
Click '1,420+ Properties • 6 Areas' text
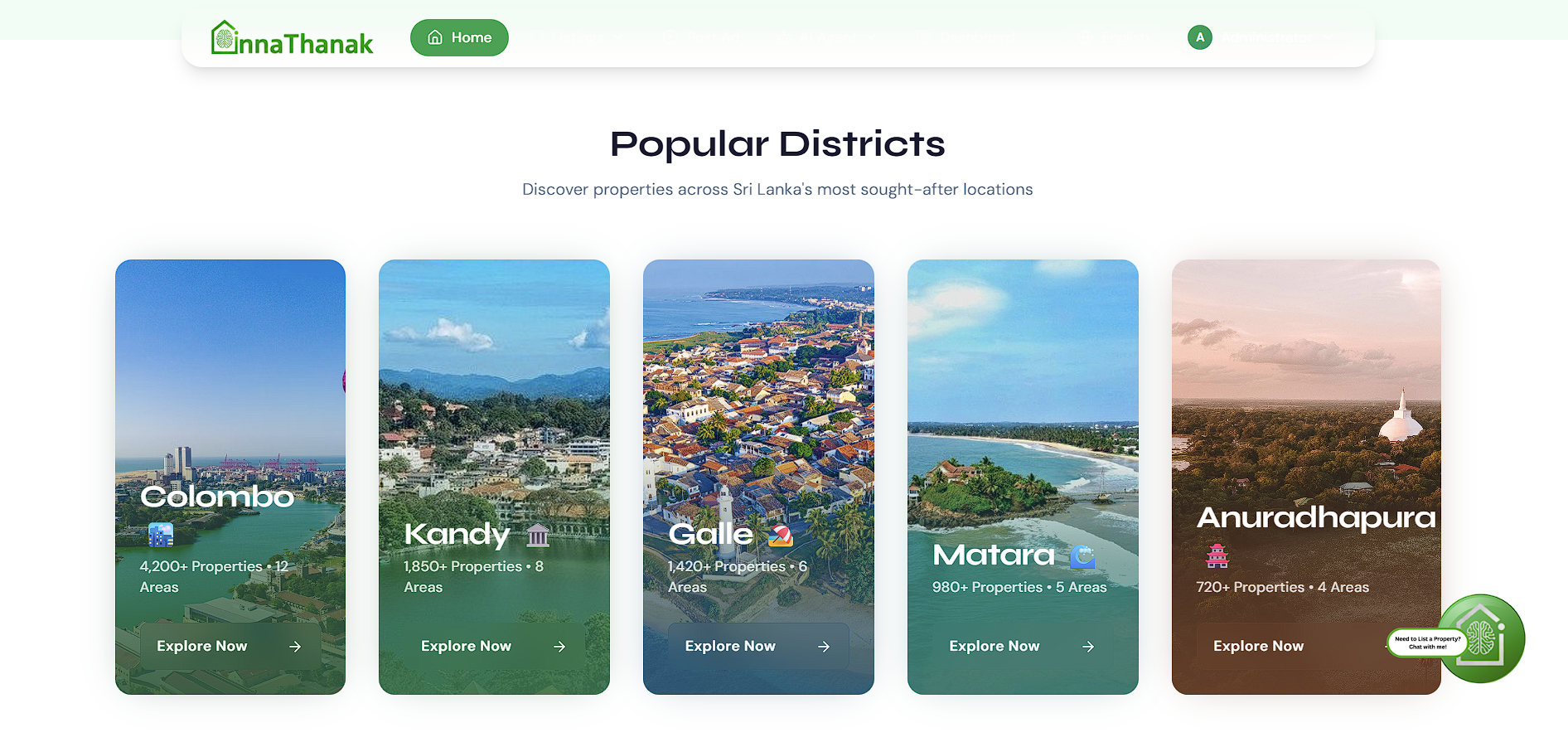738,576
